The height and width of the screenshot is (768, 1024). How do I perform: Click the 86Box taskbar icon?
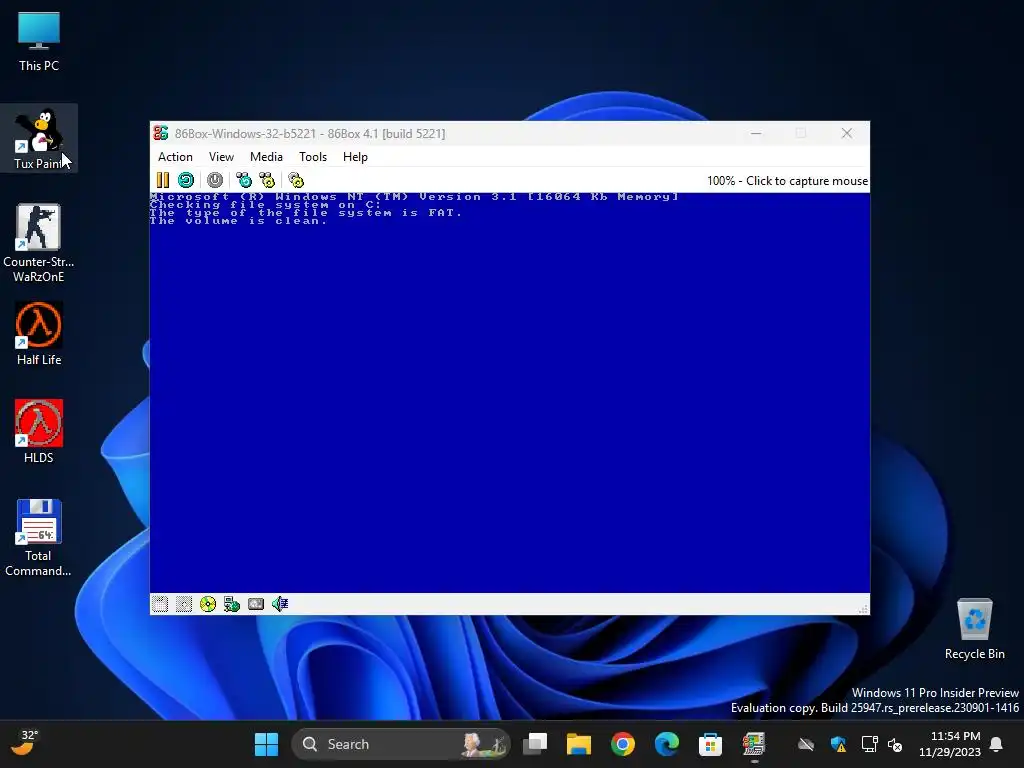coord(754,744)
